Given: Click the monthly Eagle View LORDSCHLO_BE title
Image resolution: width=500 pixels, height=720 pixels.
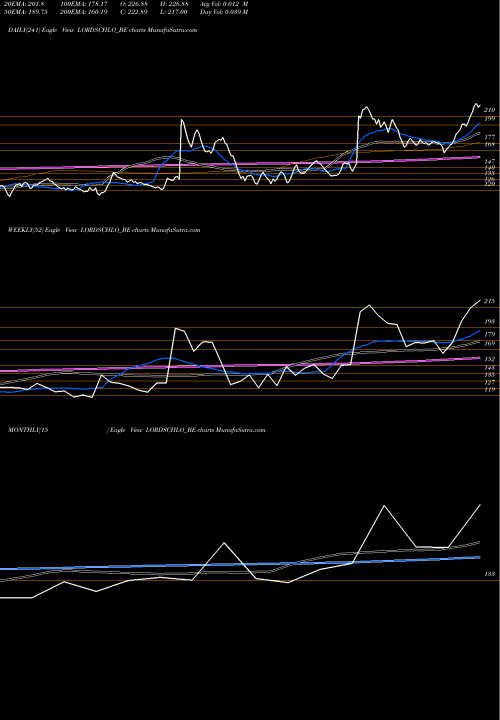Looking at the screenshot, I should coord(186,430).
